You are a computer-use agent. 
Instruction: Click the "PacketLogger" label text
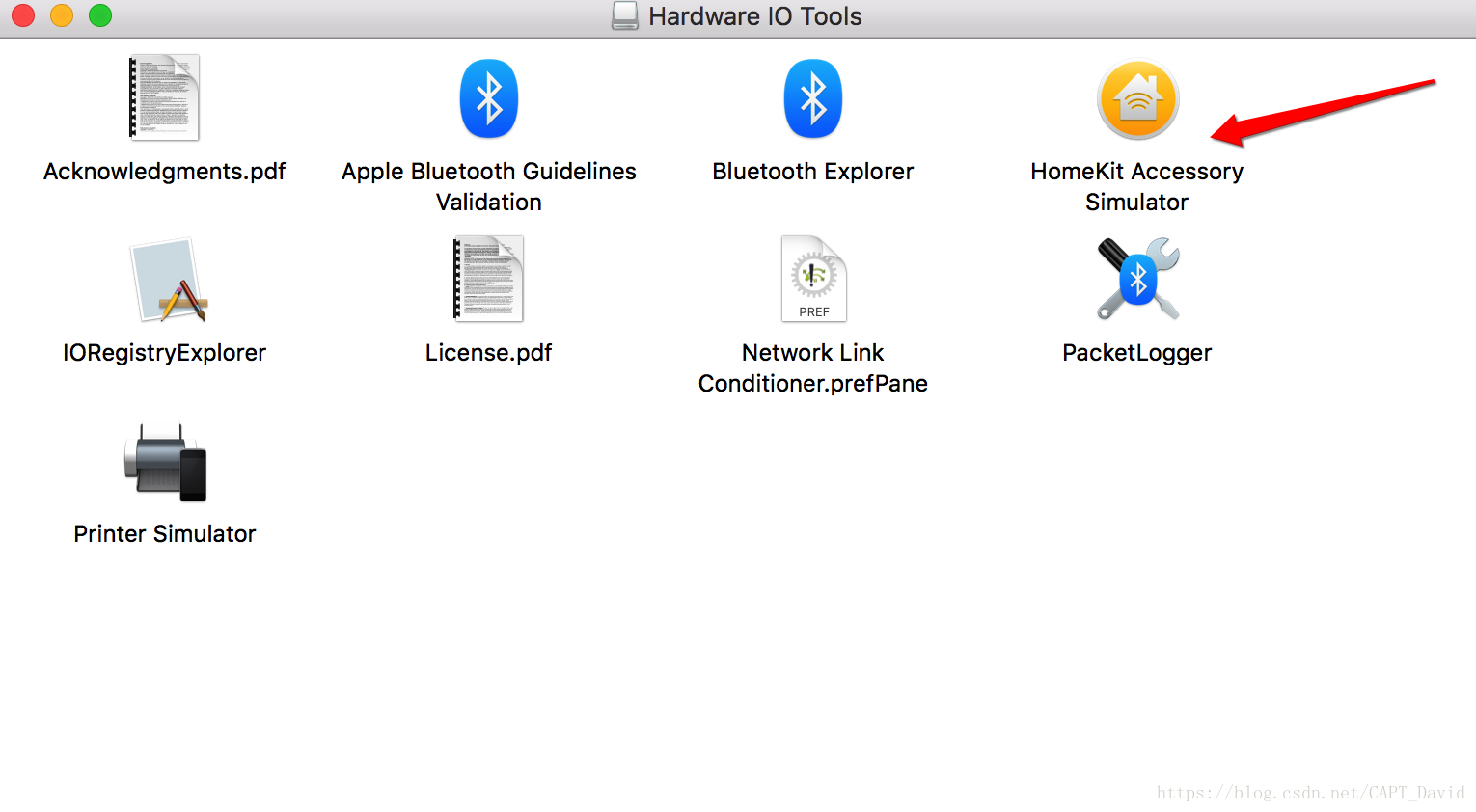click(x=1137, y=353)
